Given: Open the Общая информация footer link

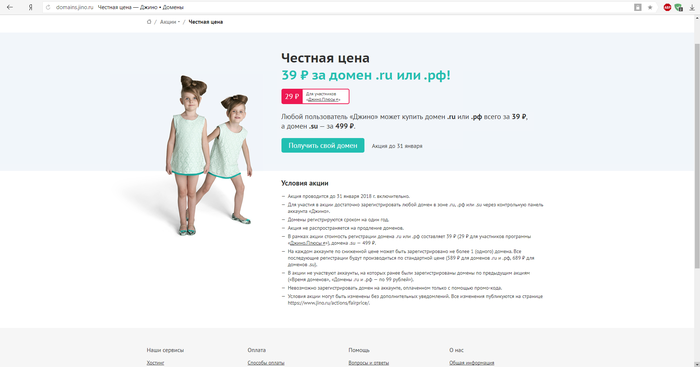Looking at the screenshot, I should click(x=471, y=363).
